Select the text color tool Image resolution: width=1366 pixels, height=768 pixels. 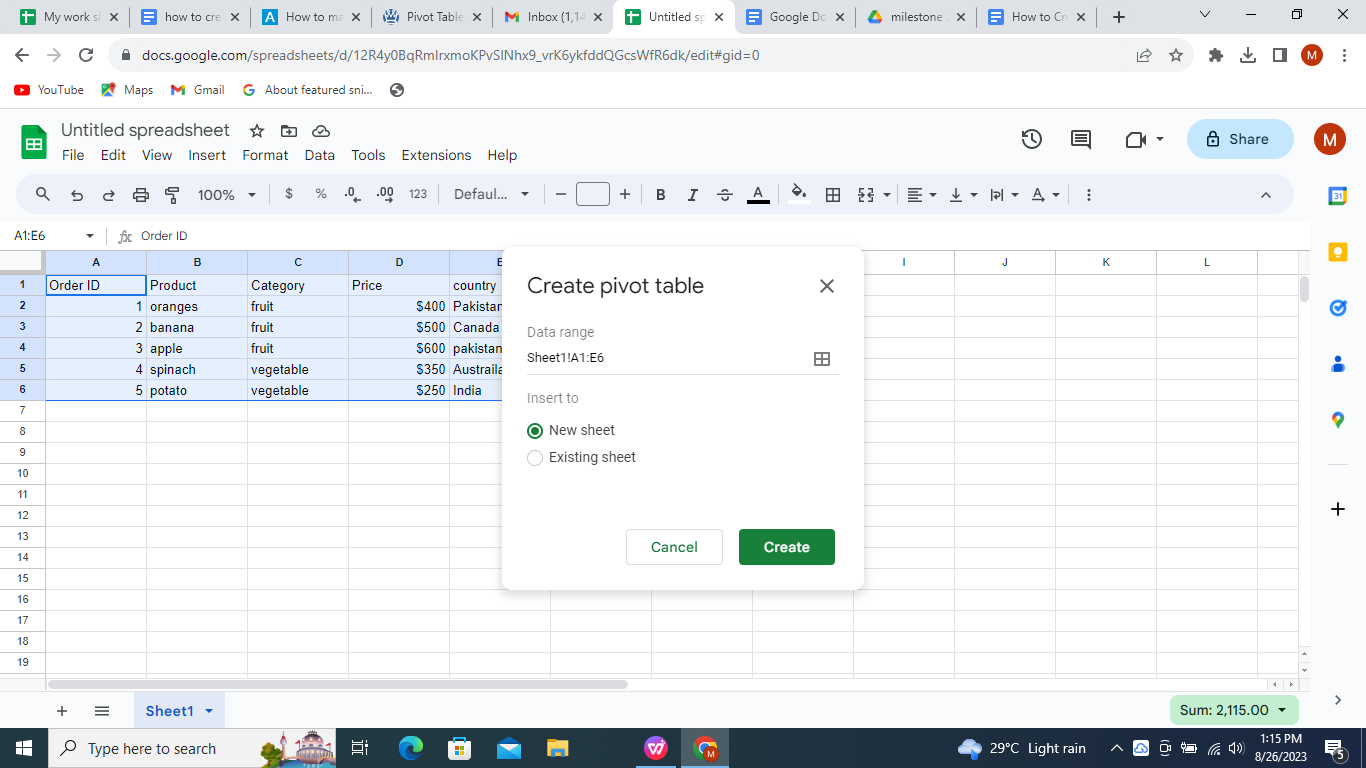pyautogui.click(x=758, y=194)
